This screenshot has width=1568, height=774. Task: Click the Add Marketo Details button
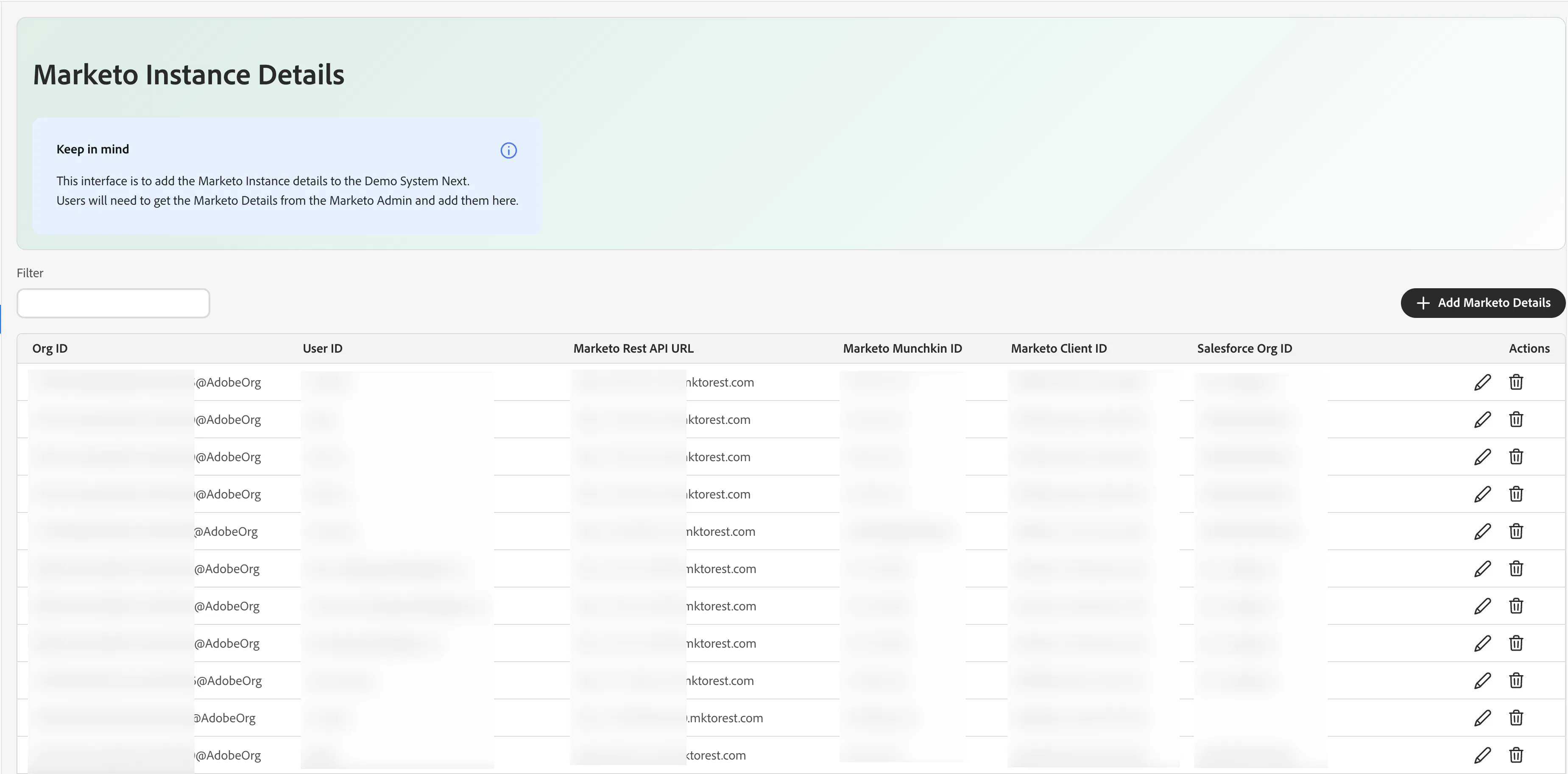tap(1483, 303)
